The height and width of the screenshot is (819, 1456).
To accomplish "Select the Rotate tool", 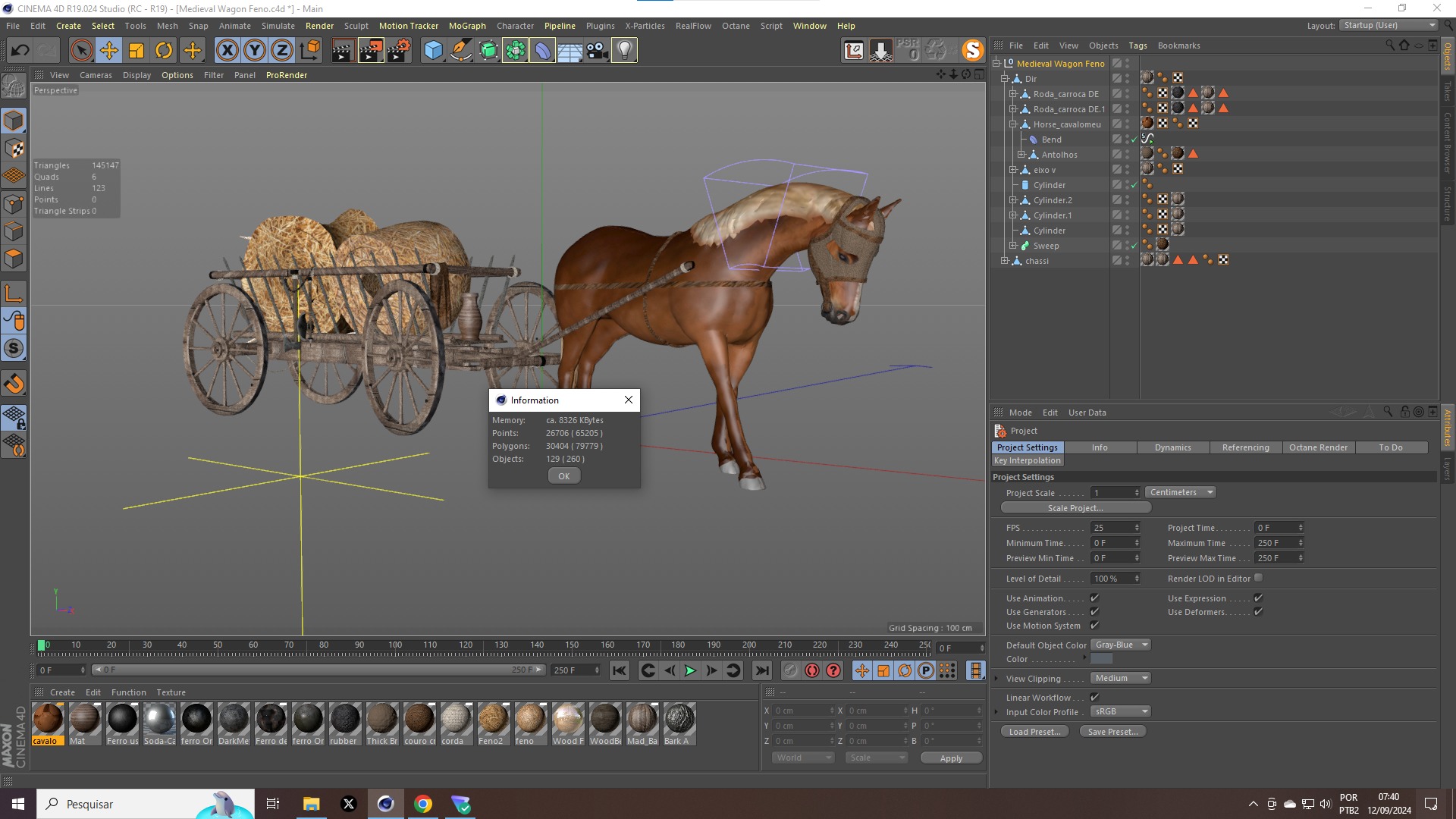I will [164, 51].
